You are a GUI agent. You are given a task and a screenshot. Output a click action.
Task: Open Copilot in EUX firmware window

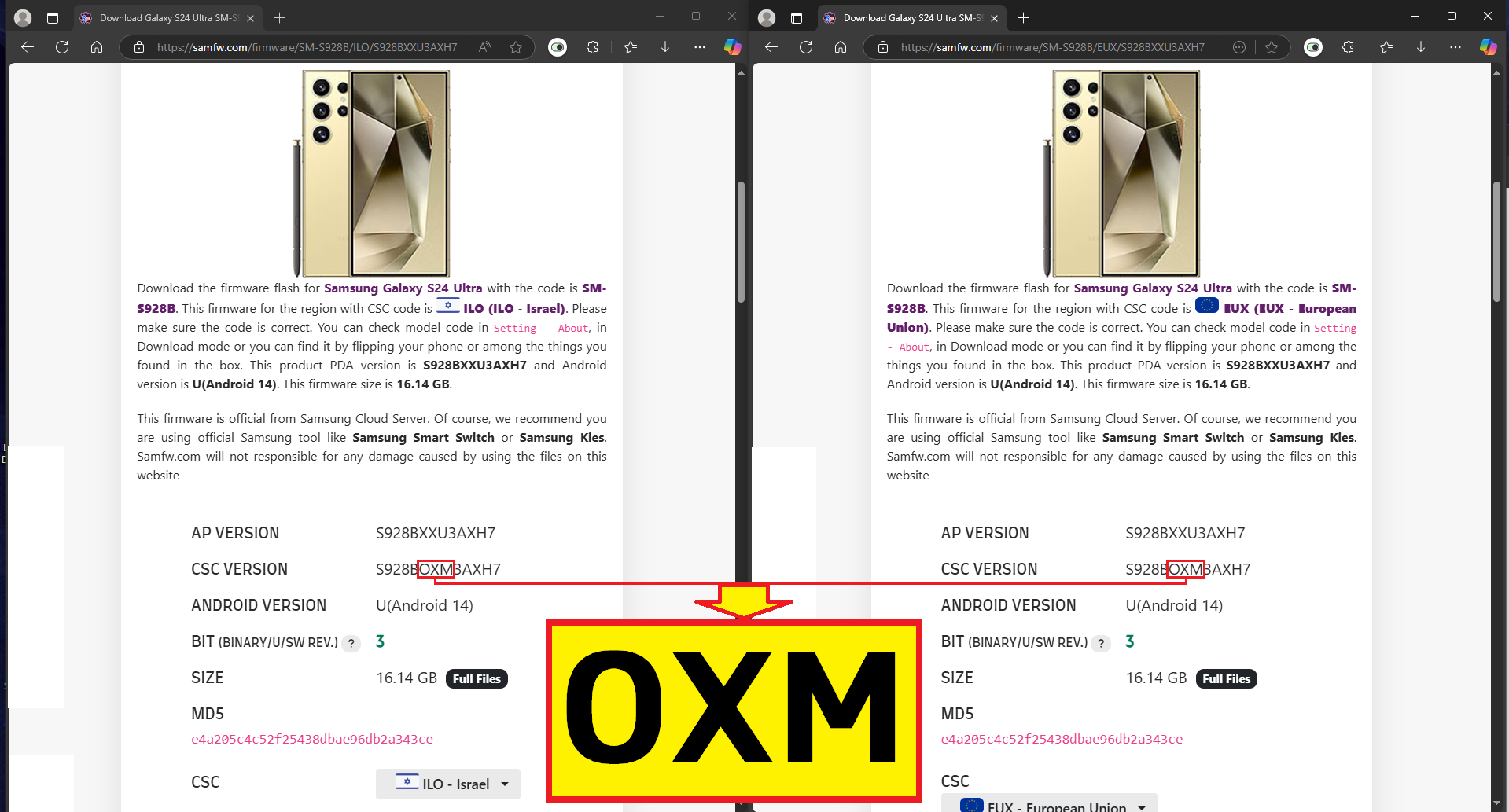pyautogui.click(x=1489, y=47)
